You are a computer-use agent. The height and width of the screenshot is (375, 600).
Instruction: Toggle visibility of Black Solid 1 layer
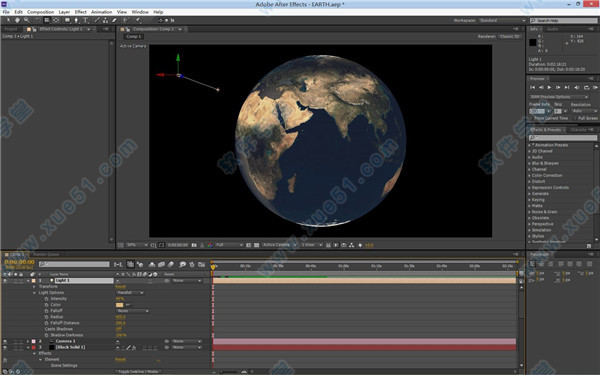coord(5,347)
